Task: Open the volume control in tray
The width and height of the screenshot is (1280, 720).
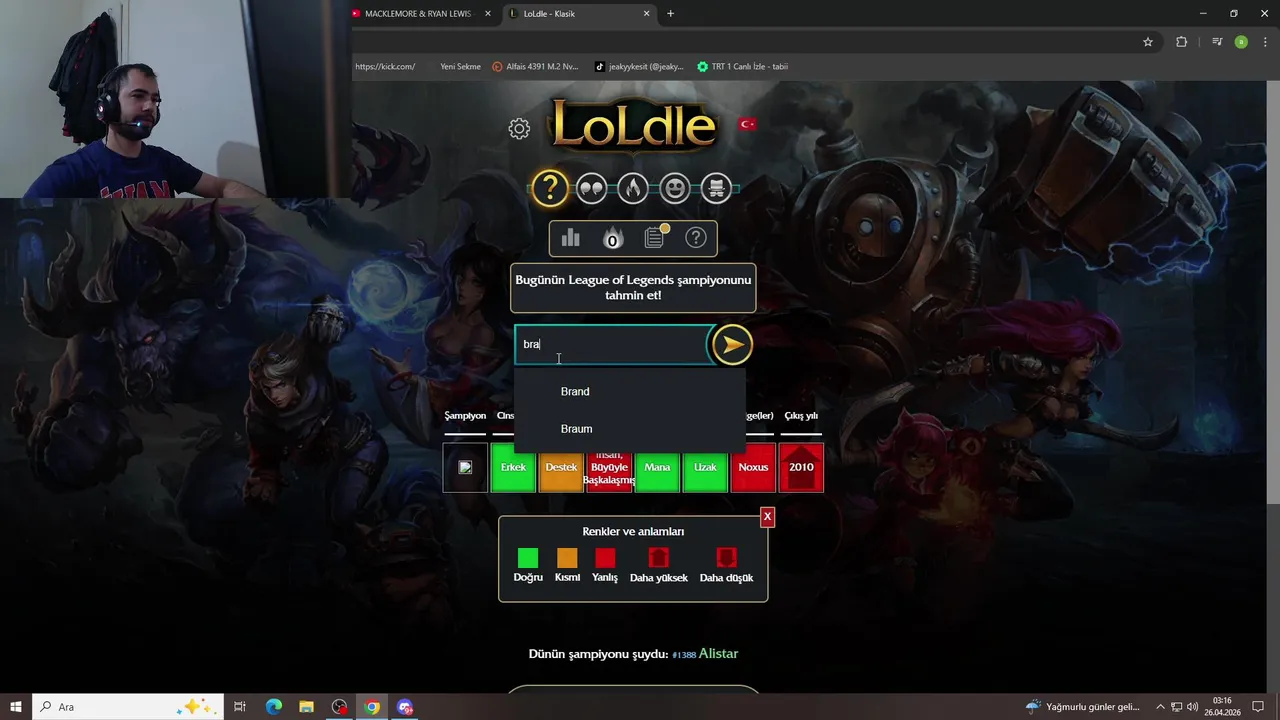Action: [x=1192, y=707]
